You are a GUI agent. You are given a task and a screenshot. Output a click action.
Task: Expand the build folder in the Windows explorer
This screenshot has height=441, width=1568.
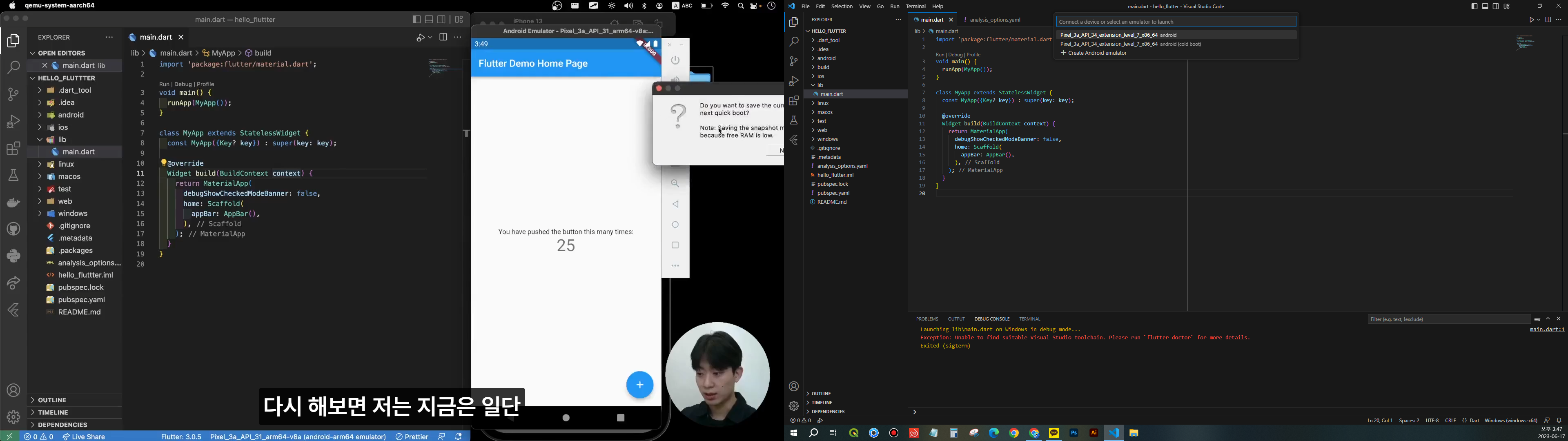(x=855, y=68)
